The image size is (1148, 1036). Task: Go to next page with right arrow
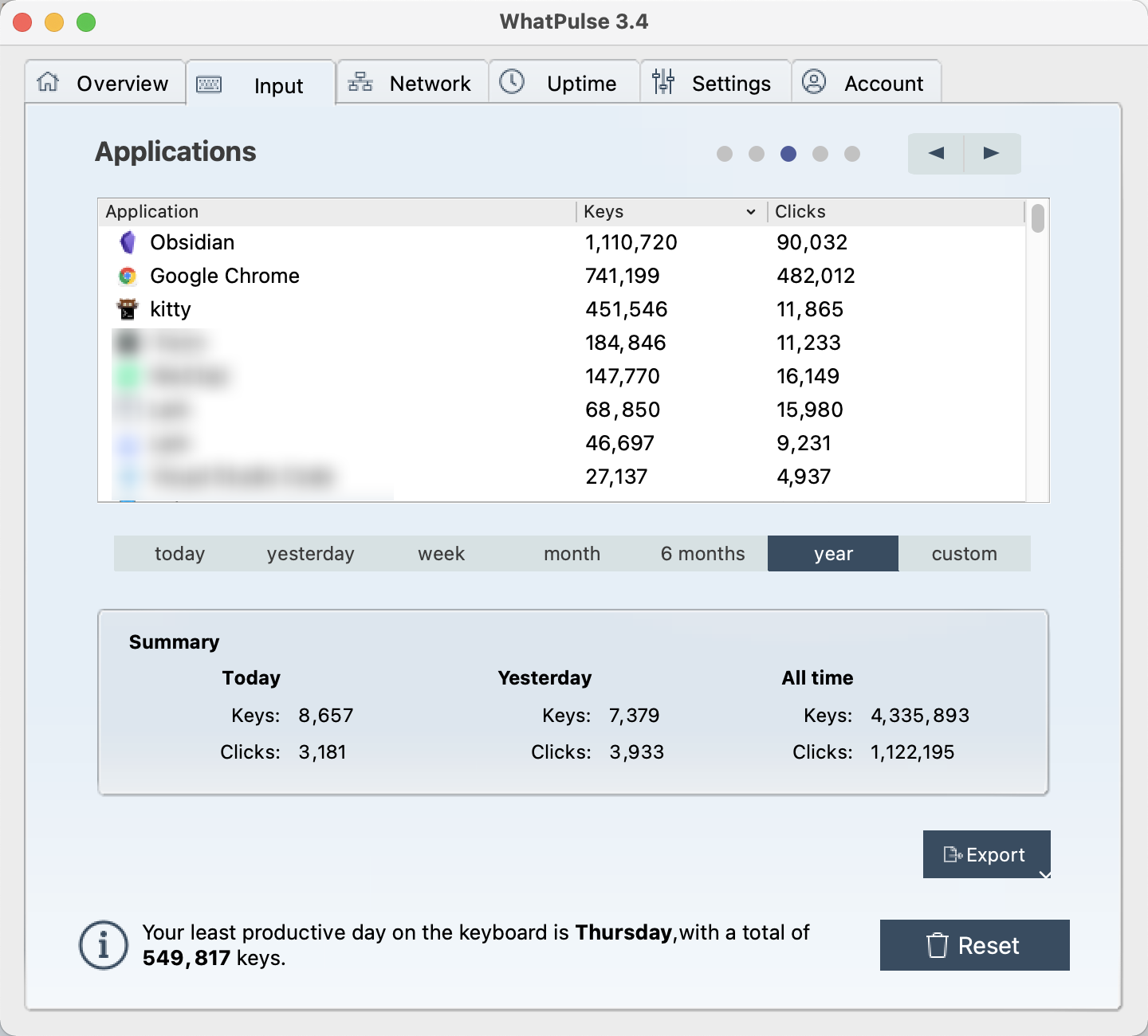pyautogui.click(x=992, y=154)
